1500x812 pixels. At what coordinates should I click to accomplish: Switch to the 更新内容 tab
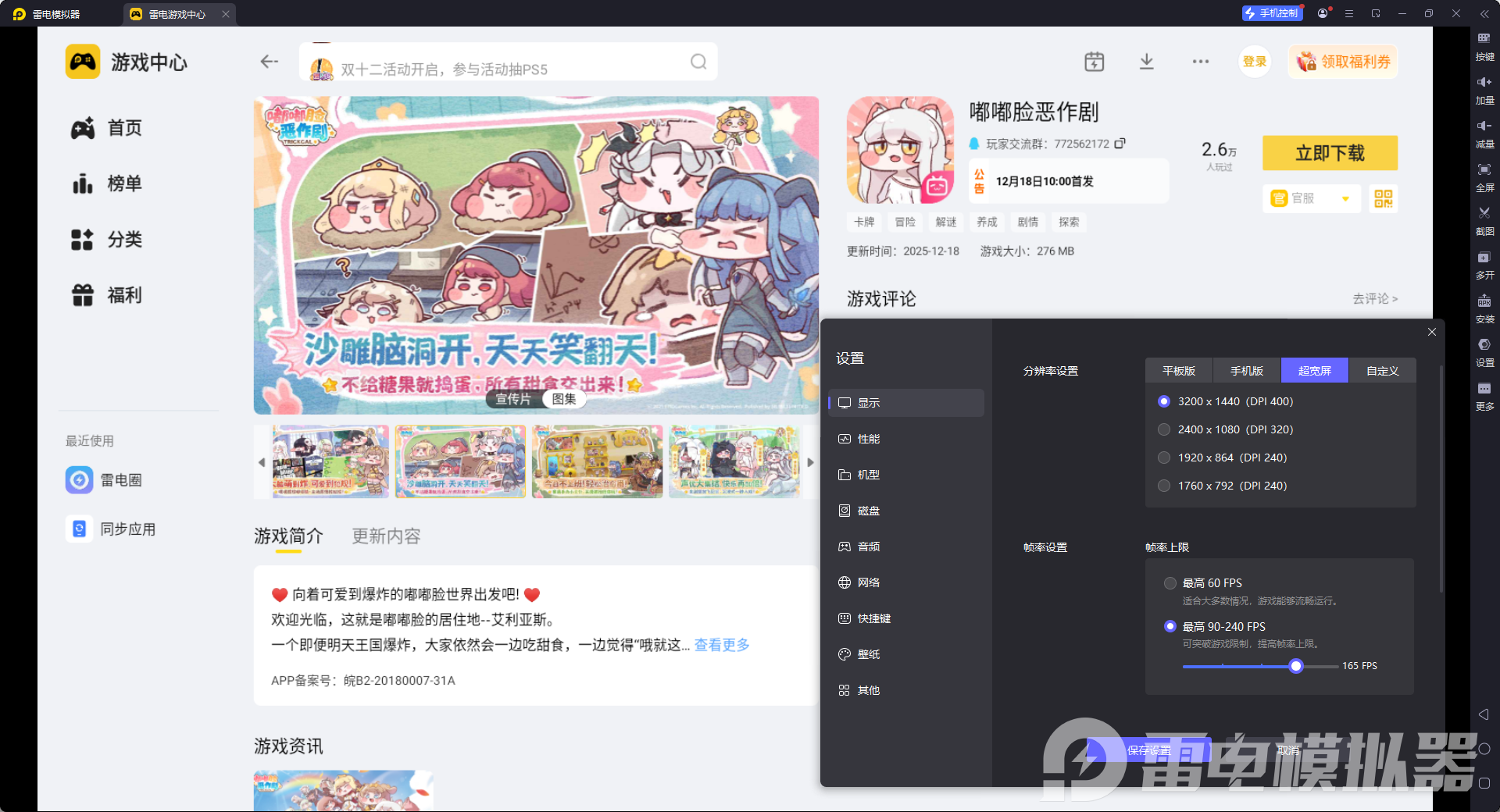[385, 536]
